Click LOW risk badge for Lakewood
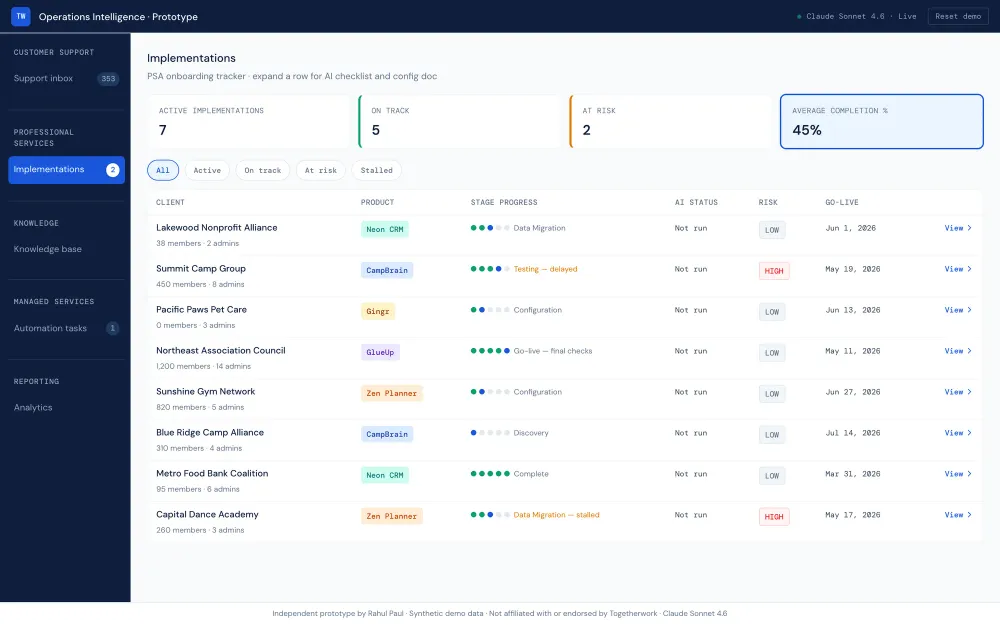Viewport: 1000px width, 625px height. pyautogui.click(x=772, y=230)
